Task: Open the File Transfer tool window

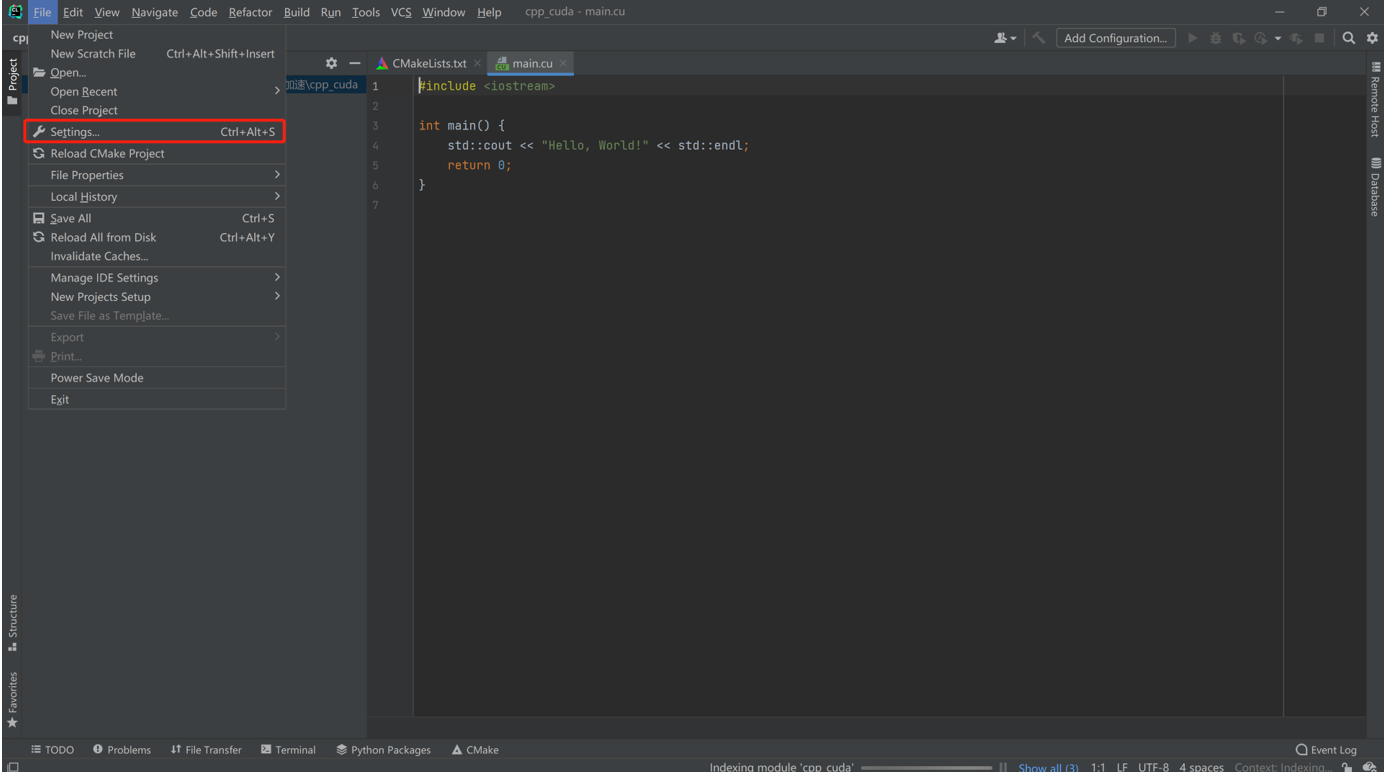Action: click(206, 750)
